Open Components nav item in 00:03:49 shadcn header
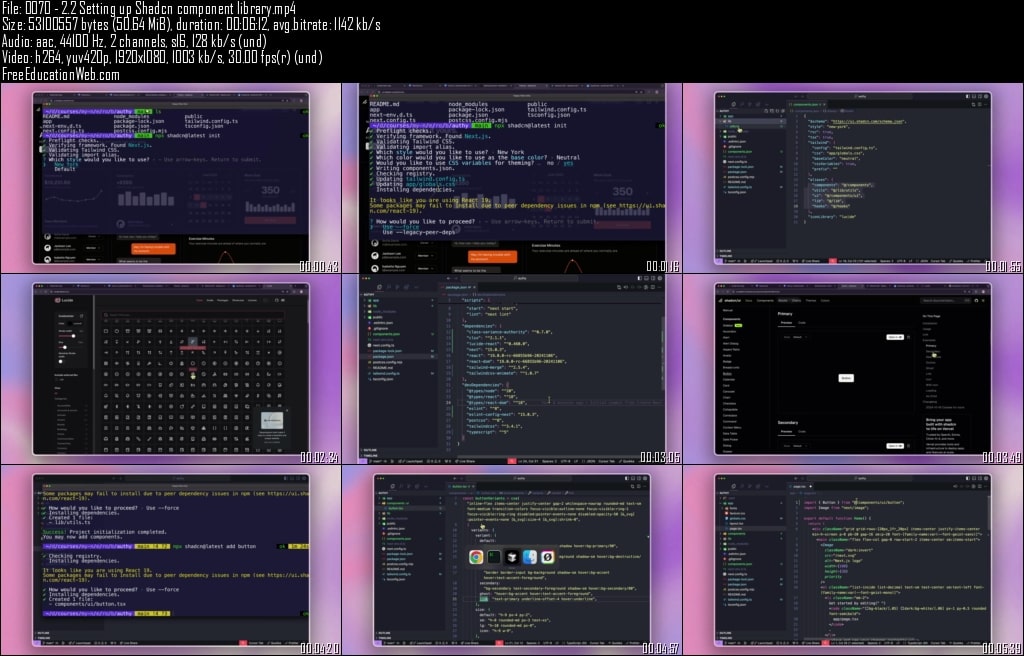 [765, 301]
